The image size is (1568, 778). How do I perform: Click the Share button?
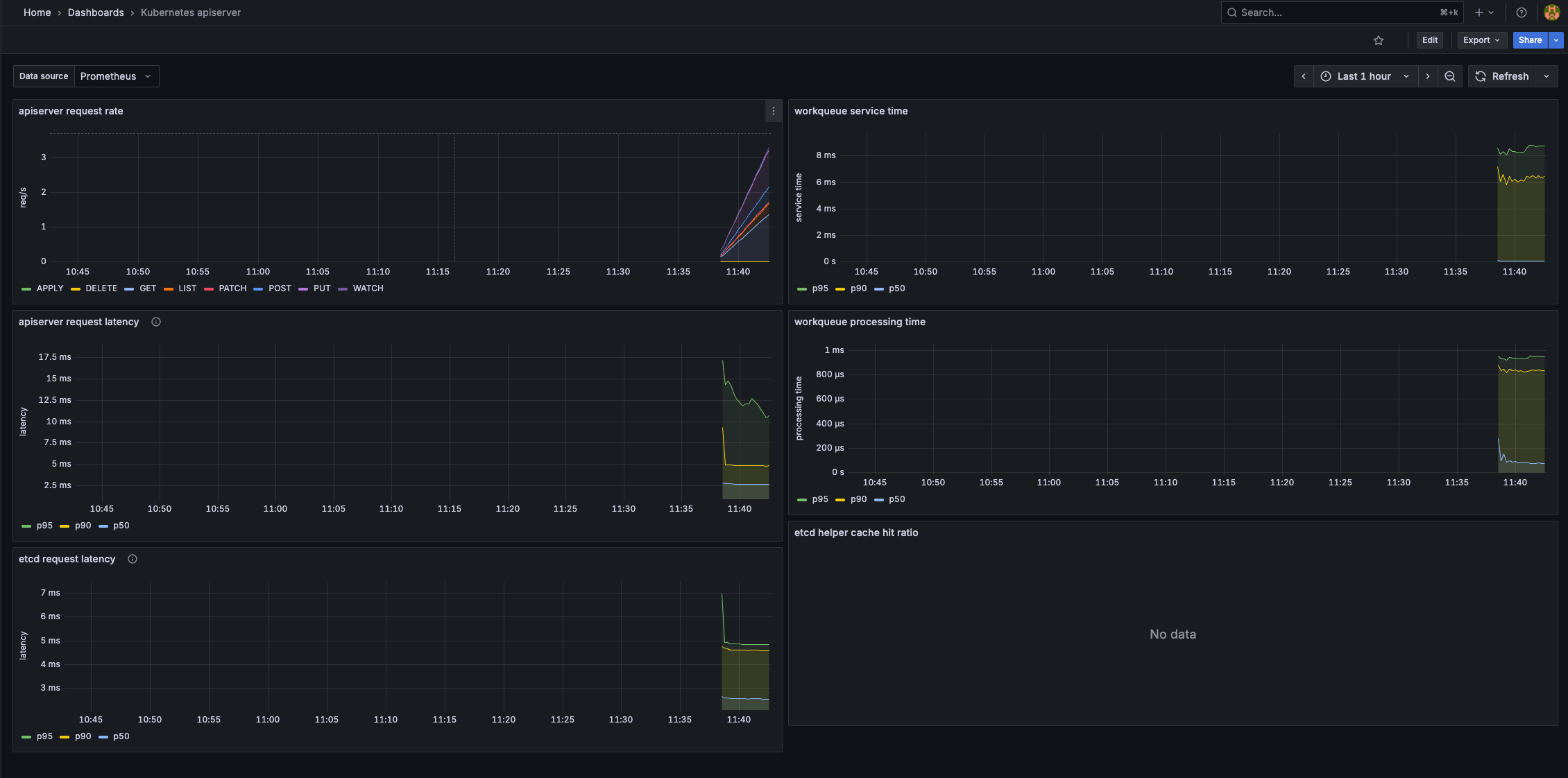tap(1529, 40)
